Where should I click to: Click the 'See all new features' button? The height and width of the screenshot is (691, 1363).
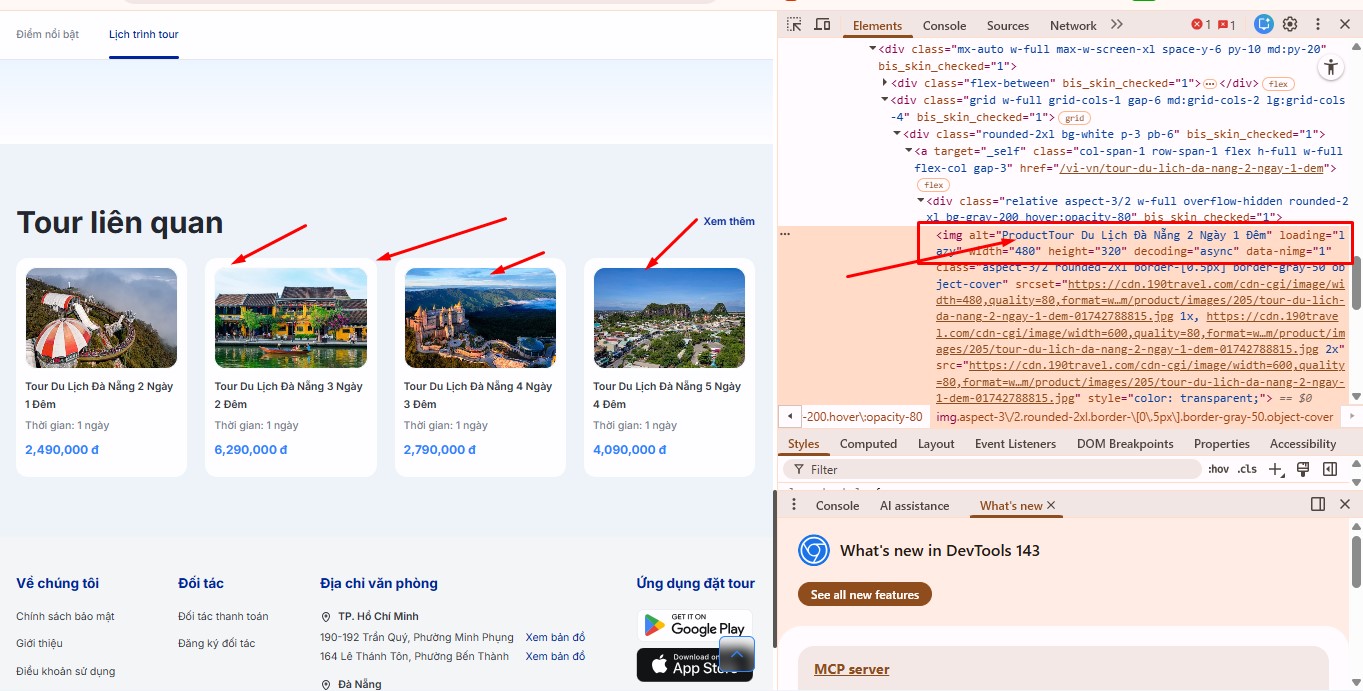[x=864, y=595]
